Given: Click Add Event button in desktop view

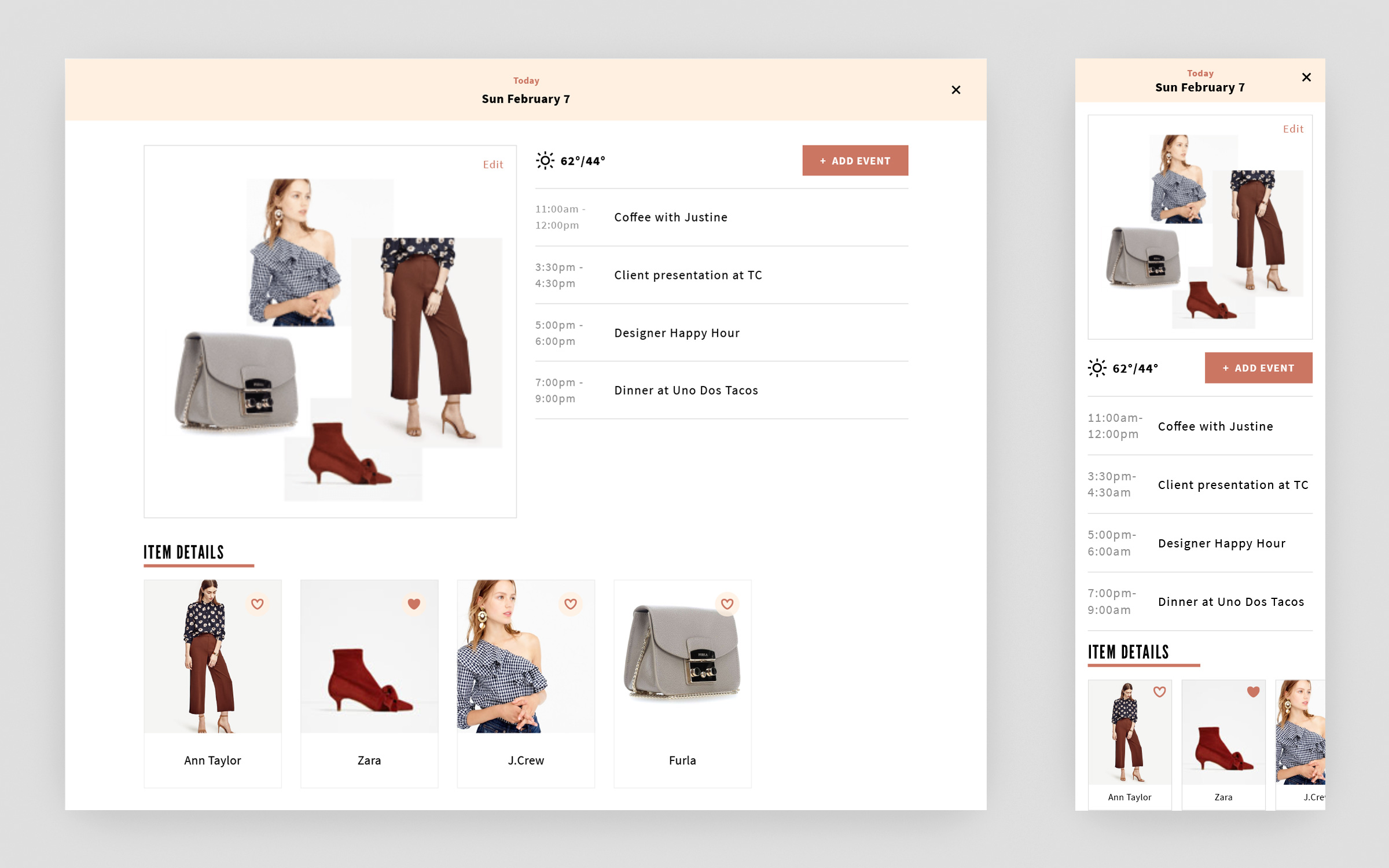Looking at the screenshot, I should 855,161.
